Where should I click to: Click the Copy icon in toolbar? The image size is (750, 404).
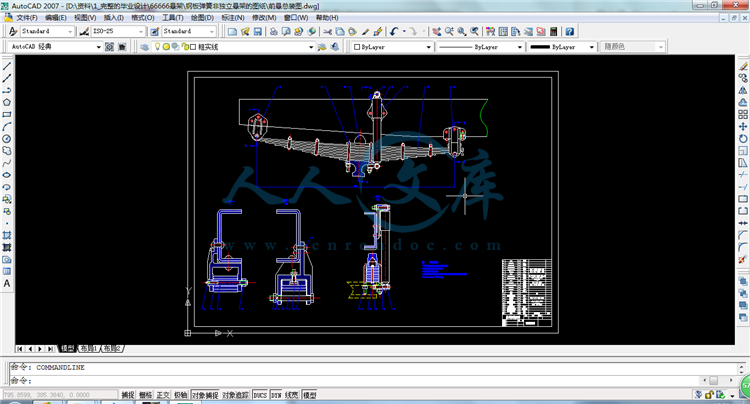coord(340,32)
